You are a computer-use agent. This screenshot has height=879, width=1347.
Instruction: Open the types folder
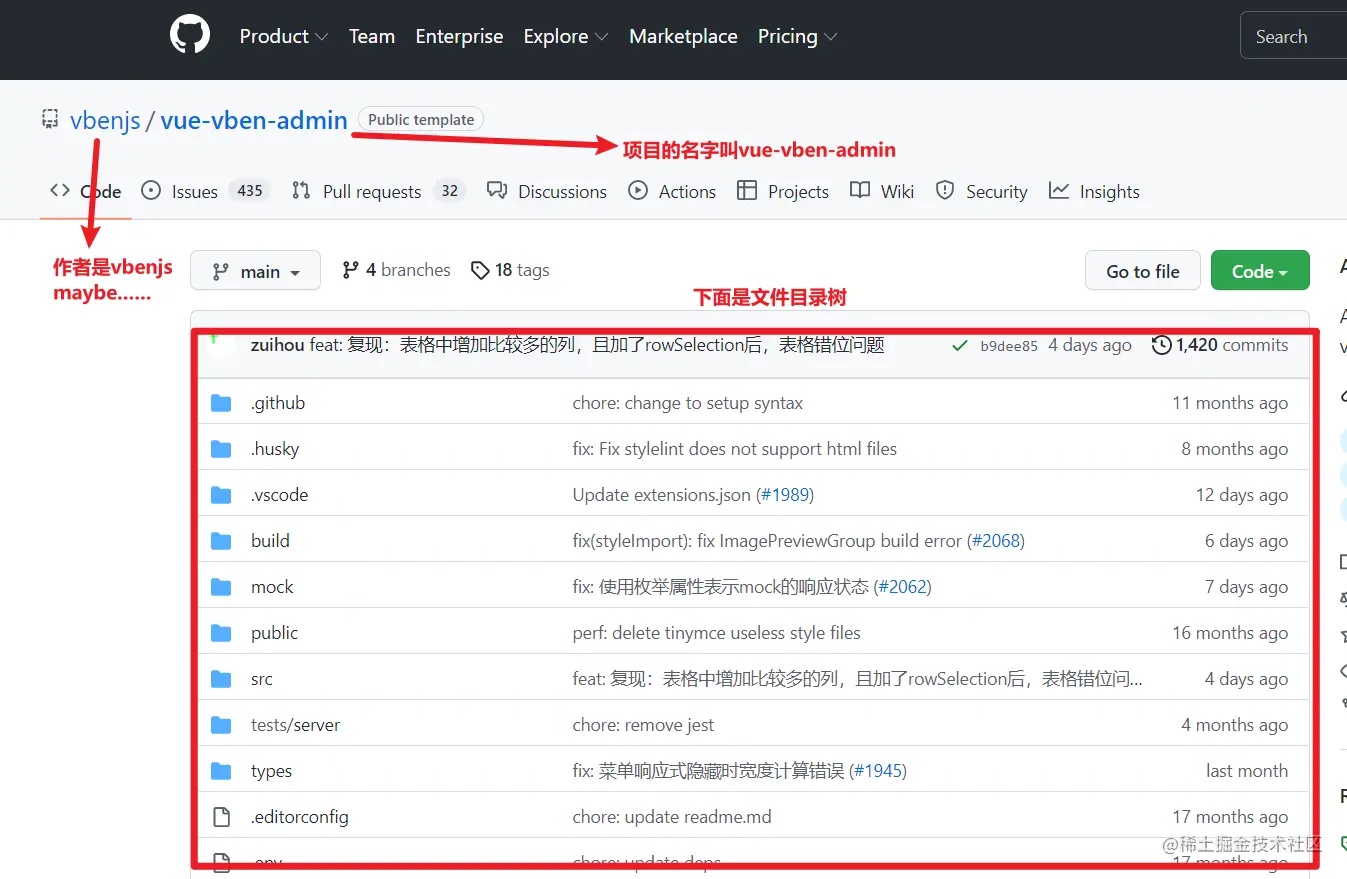(271, 771)
